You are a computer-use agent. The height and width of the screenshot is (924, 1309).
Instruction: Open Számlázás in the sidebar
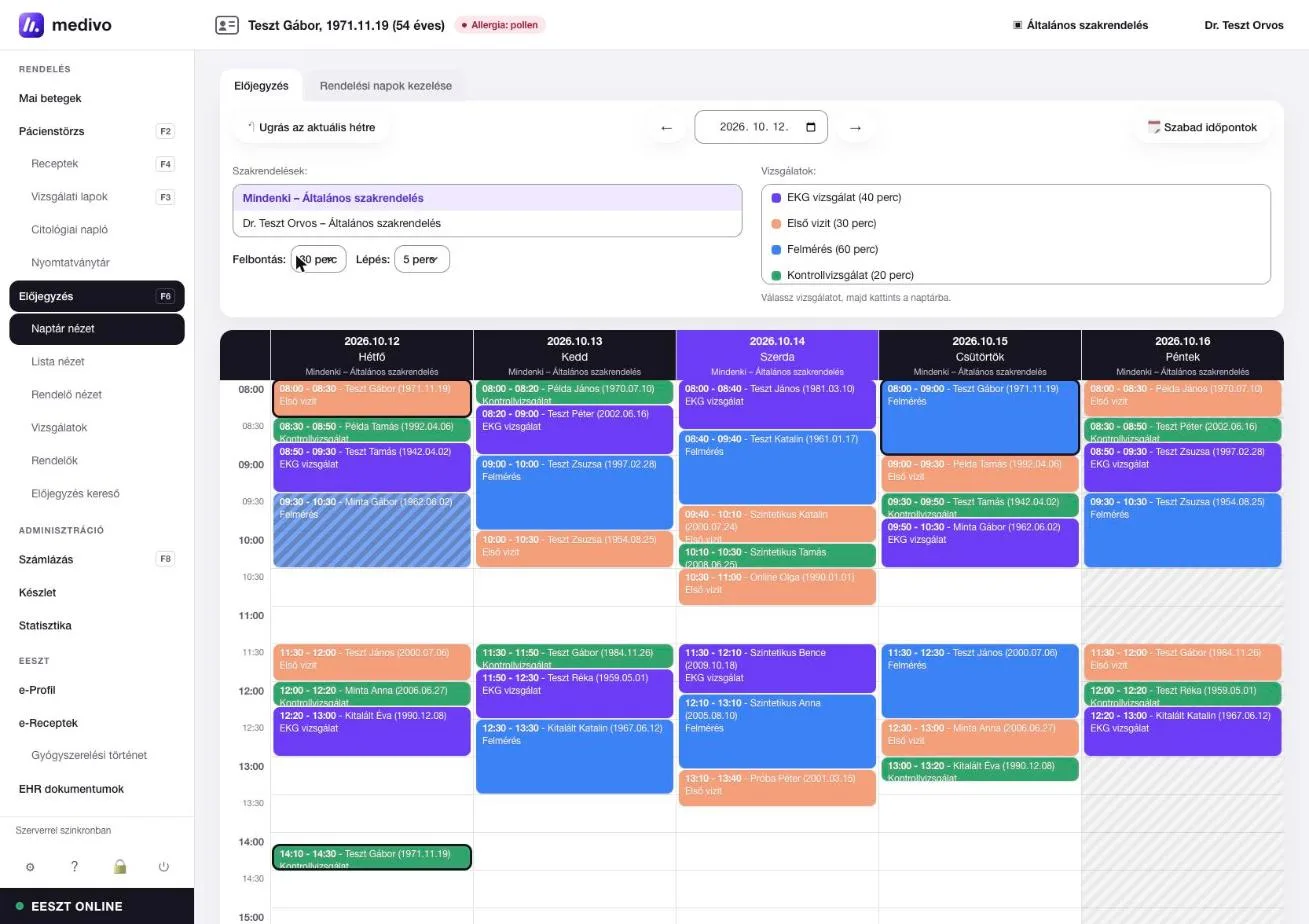pyautogui.click(x=97, y=560)
